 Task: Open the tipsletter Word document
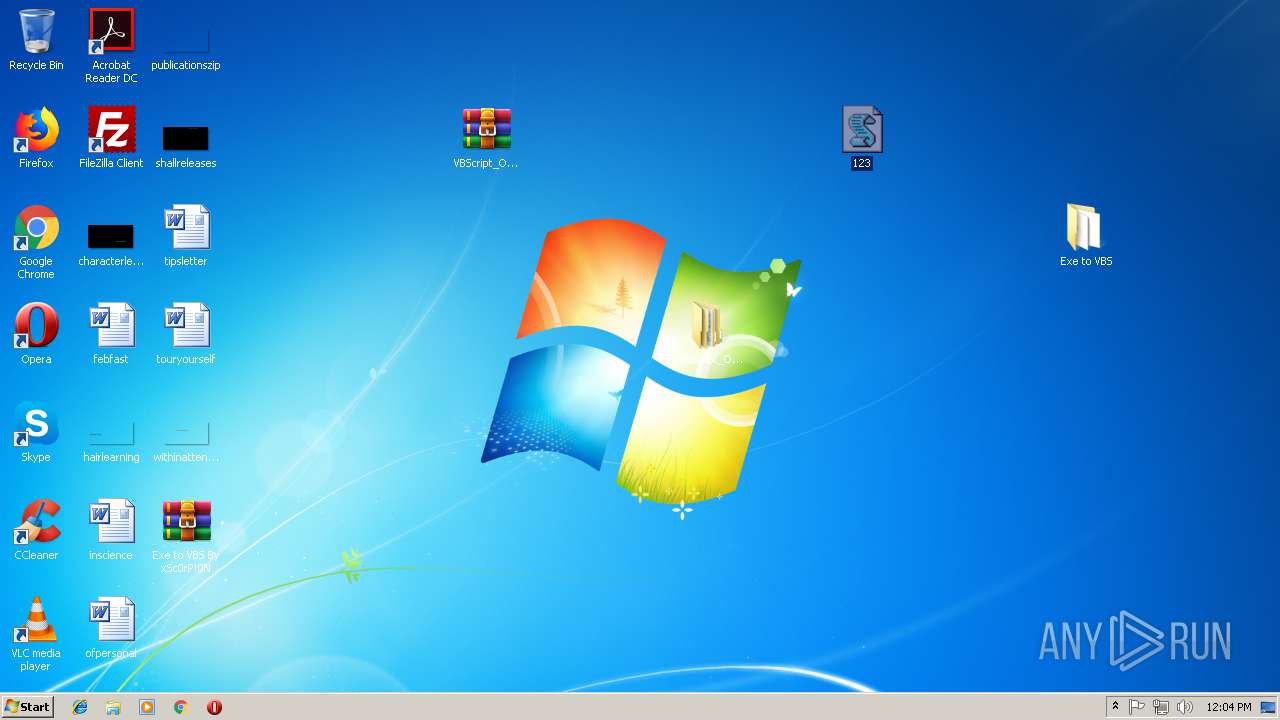click(x=186, y=236)
